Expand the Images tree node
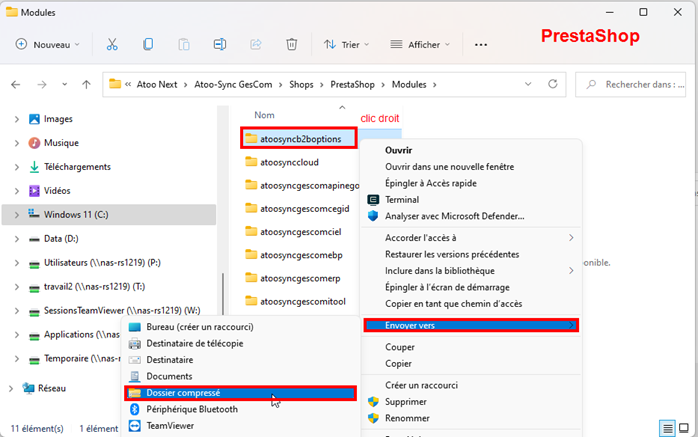The image size is (698, 437). (16, 119)
